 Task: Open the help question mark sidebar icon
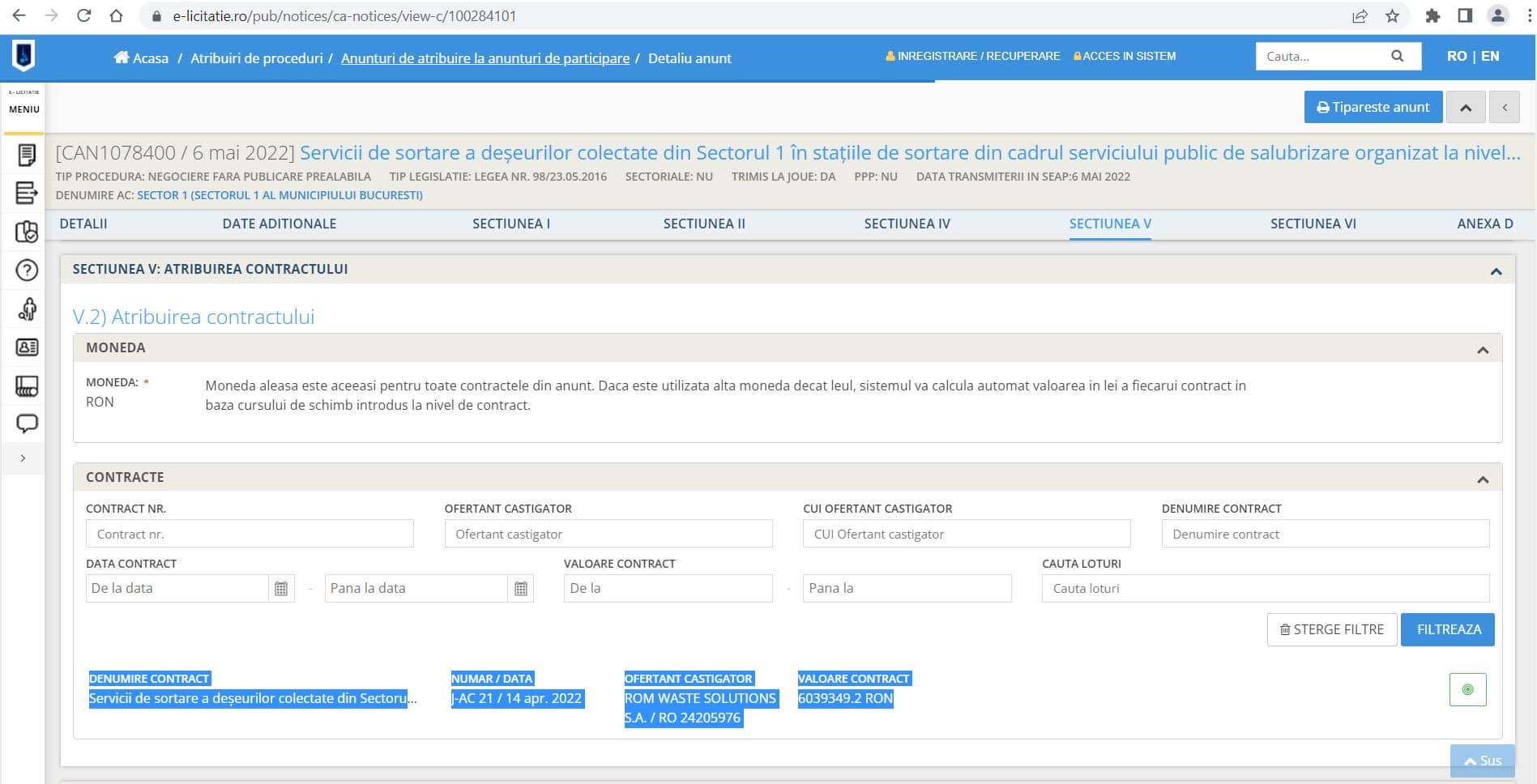(x=26, y=270)
